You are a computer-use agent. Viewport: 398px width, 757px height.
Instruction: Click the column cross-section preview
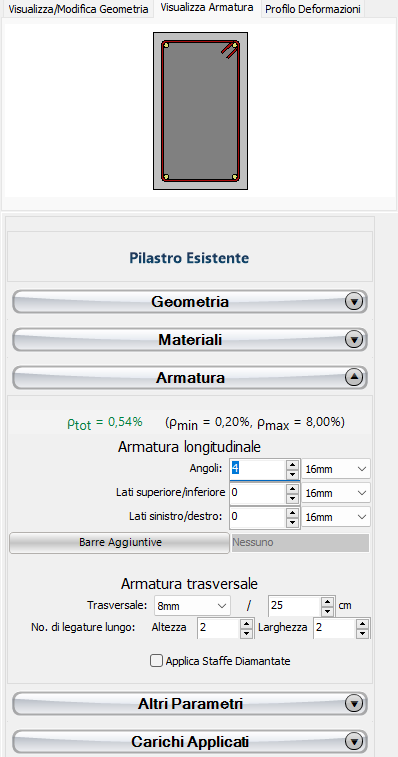pos(200,111)
